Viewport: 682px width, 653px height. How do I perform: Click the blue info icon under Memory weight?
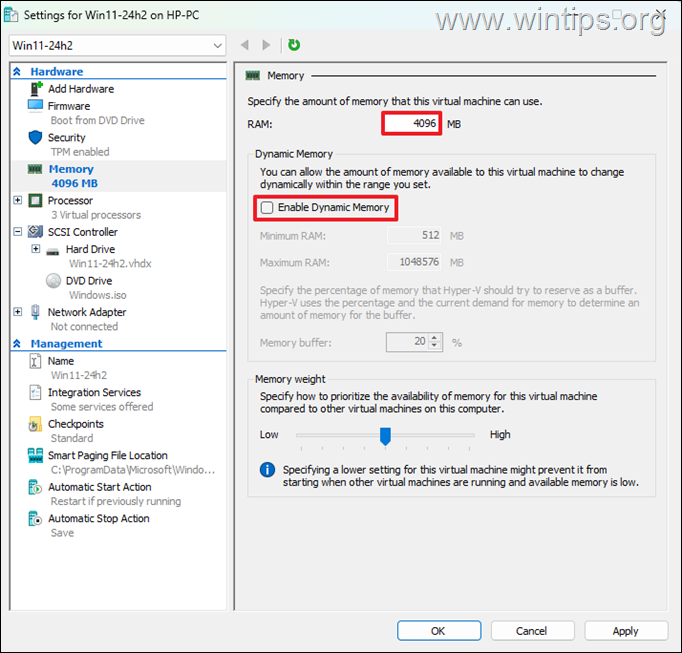(x=267, y=470)
